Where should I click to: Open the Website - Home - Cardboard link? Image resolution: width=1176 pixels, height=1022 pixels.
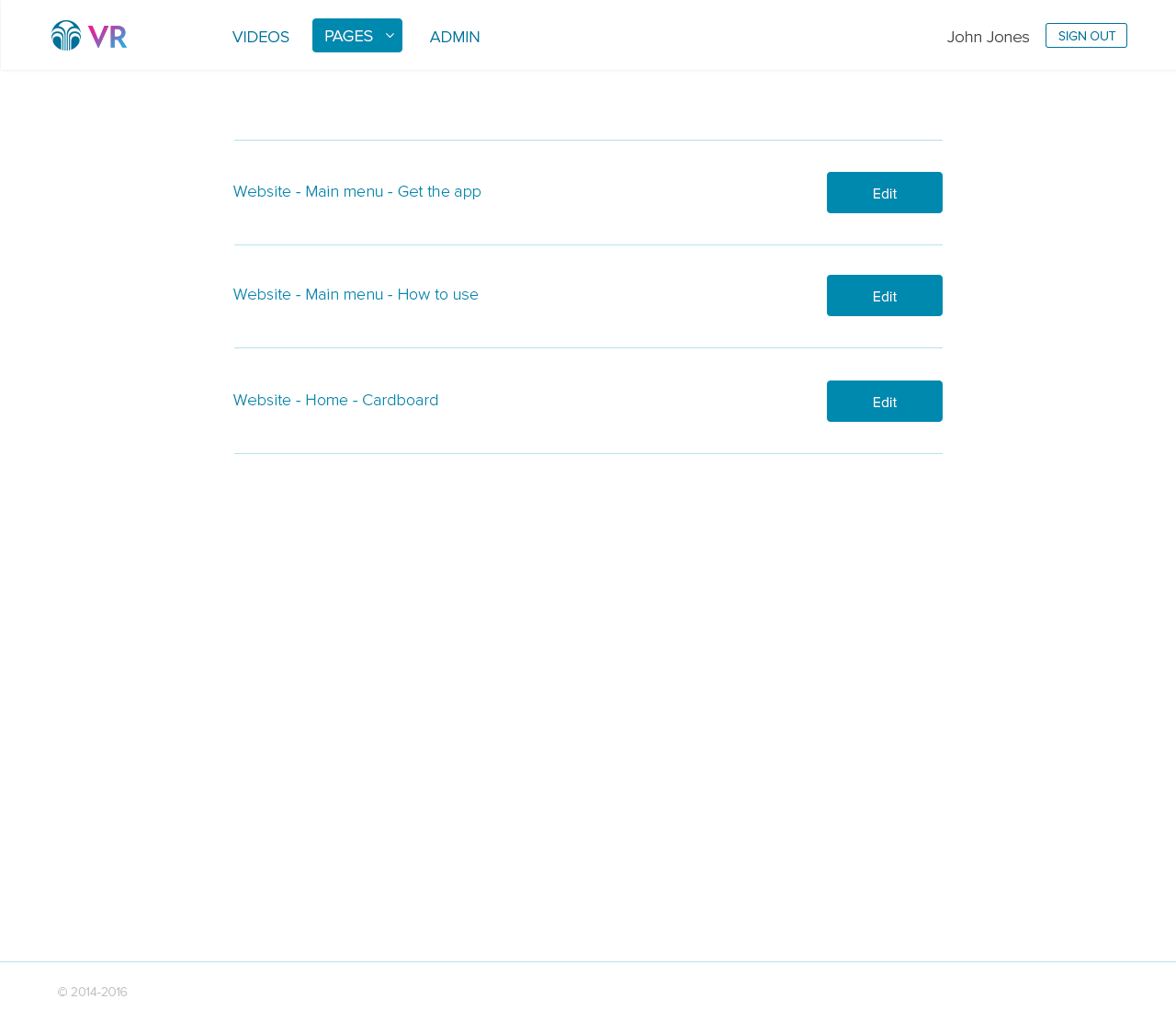(335, 400)
